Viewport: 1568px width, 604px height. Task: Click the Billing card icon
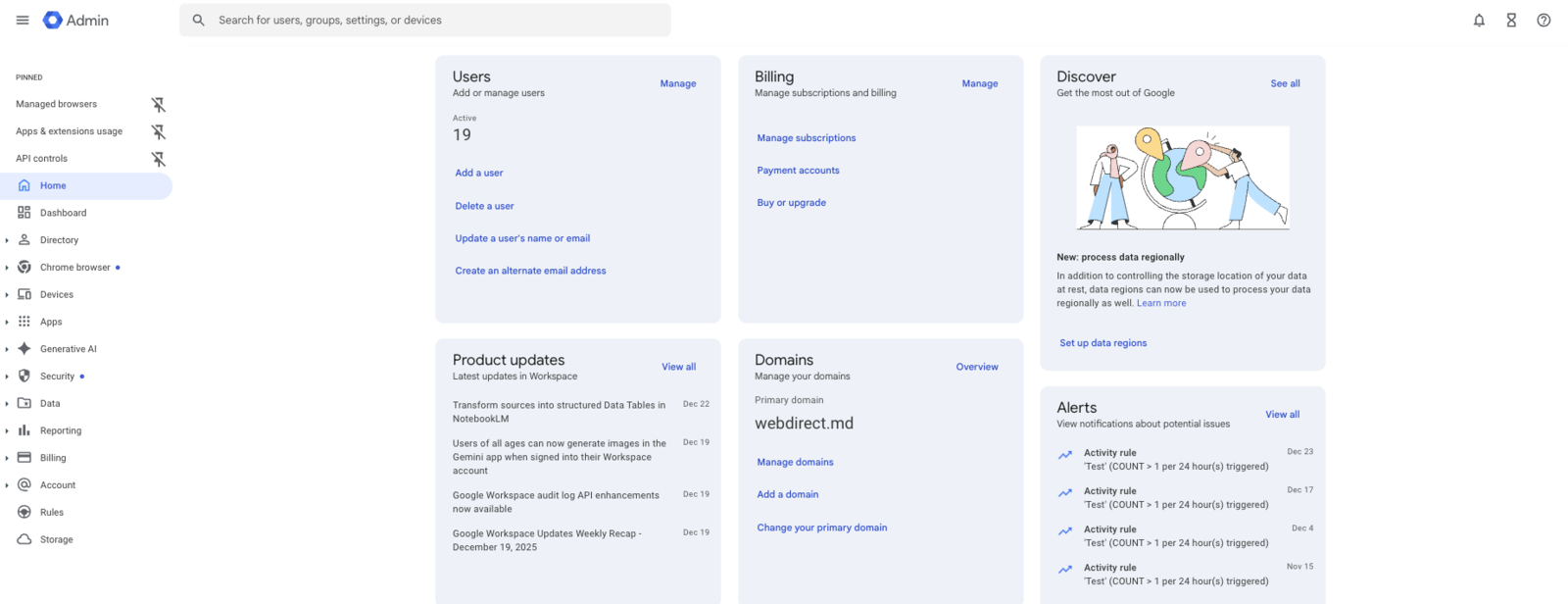[x=24, y=458]
